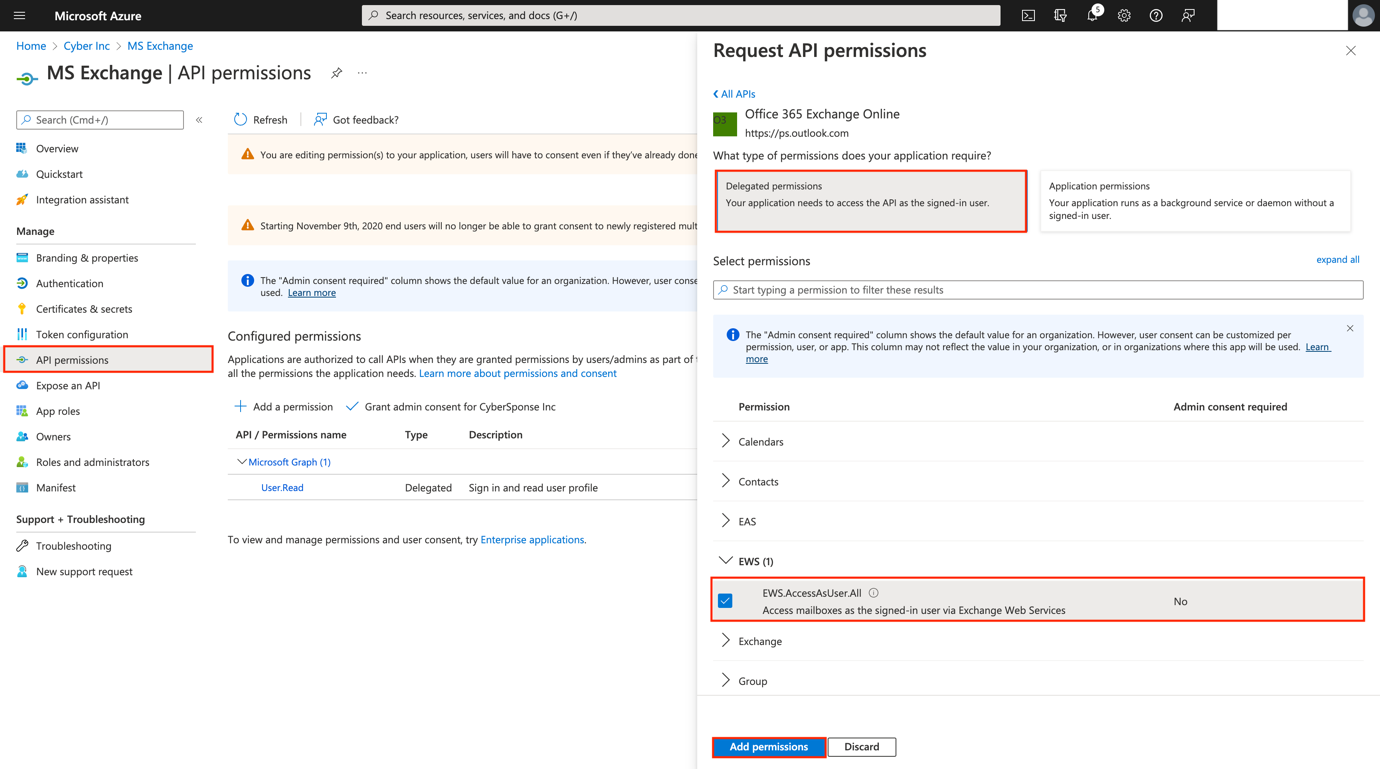Click the Add permissions button
Viewport: 1380px width, 769px height.
(768, 747)
